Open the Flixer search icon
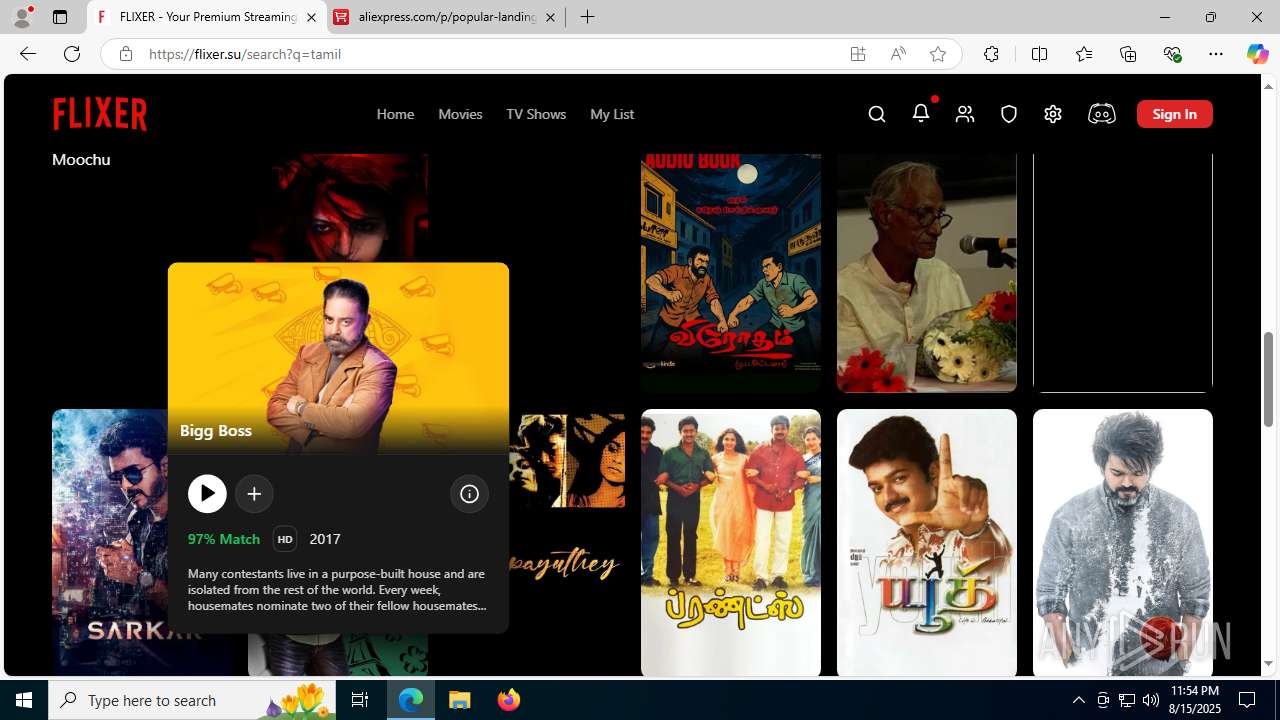1280x720 pixels. 877,114
